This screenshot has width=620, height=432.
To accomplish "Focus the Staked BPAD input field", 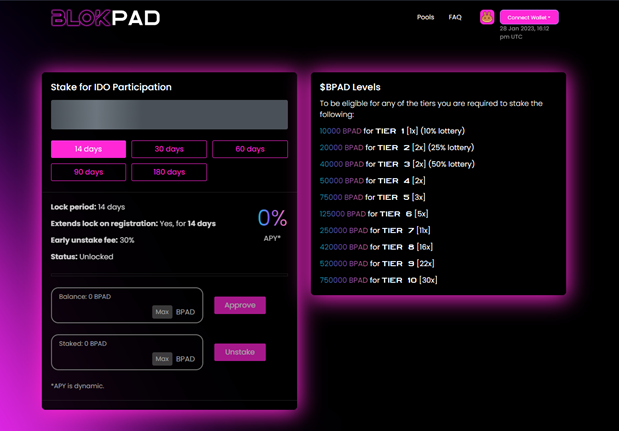I will 127,352.
